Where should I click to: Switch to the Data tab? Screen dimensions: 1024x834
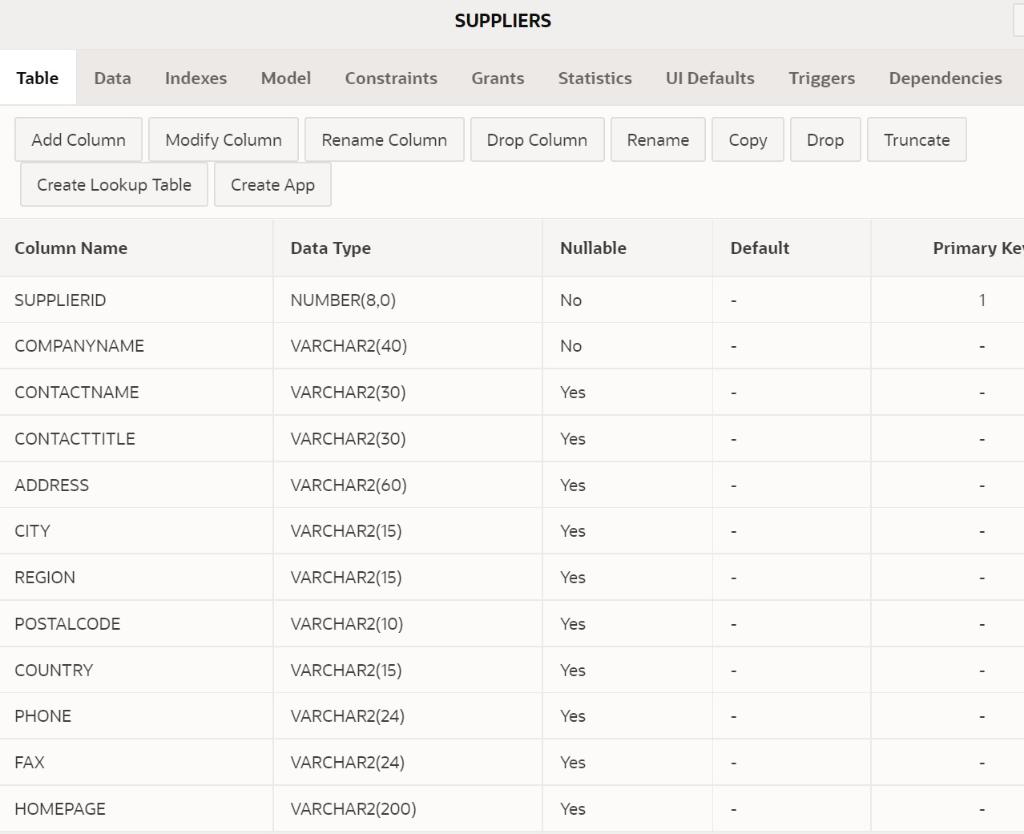[x=112, y=78]
